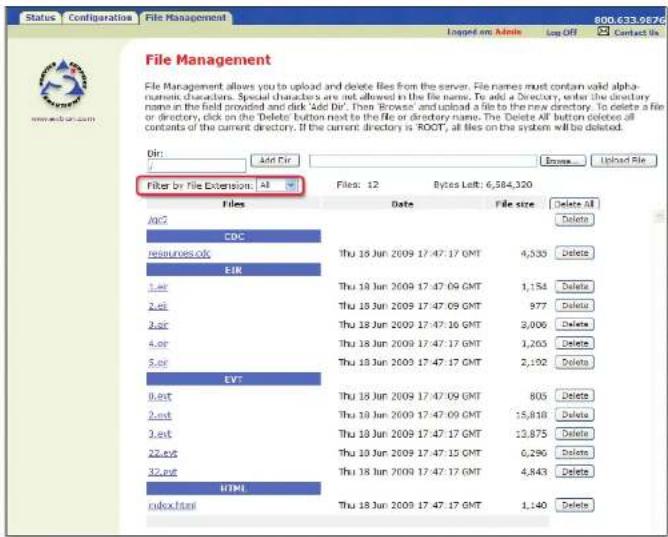Focus the Dir input field

[197, 165]
